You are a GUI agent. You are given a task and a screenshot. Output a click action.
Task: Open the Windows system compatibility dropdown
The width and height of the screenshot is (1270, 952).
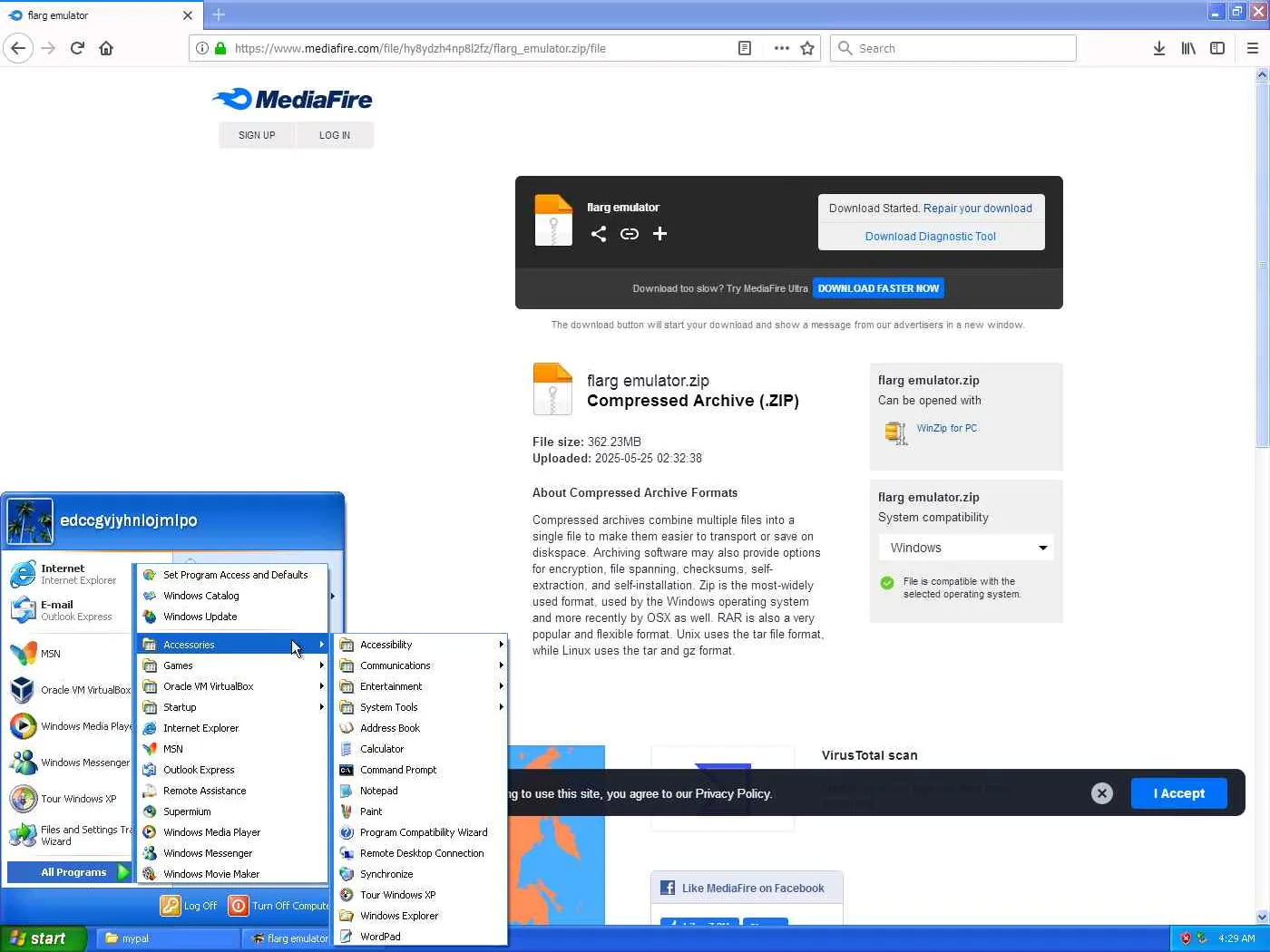(965, 548)
